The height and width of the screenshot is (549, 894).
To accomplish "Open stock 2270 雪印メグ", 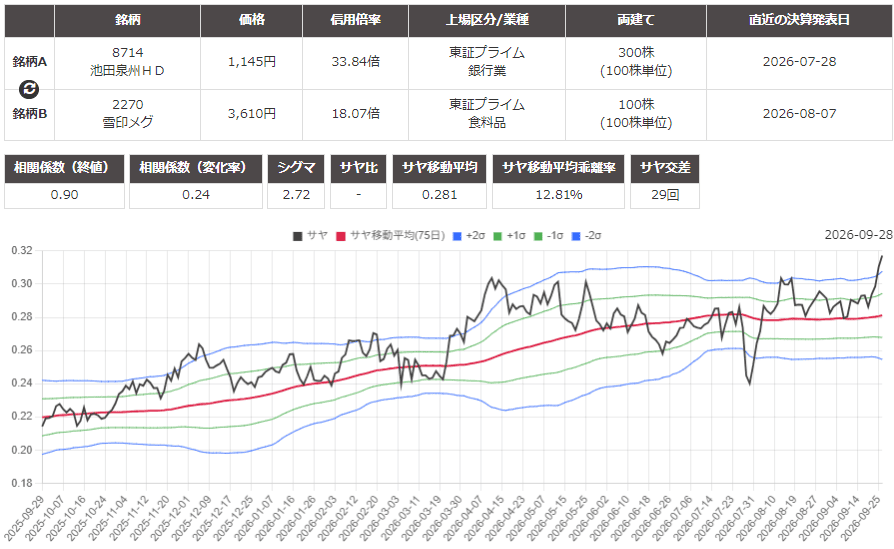I will coord(128,113).
